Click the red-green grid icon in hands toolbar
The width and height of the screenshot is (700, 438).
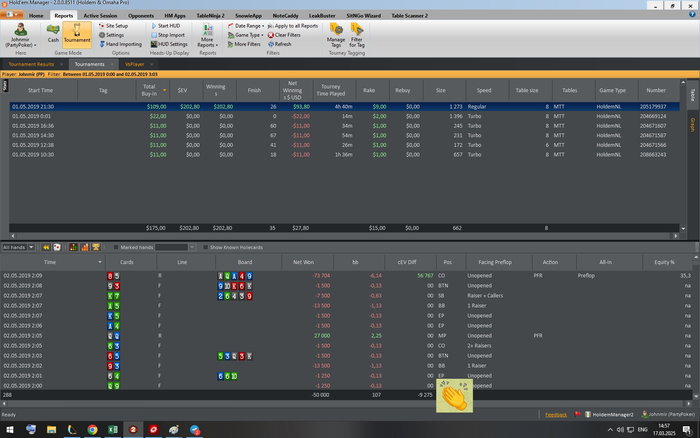pyautogui.click(x=74, y=247)
